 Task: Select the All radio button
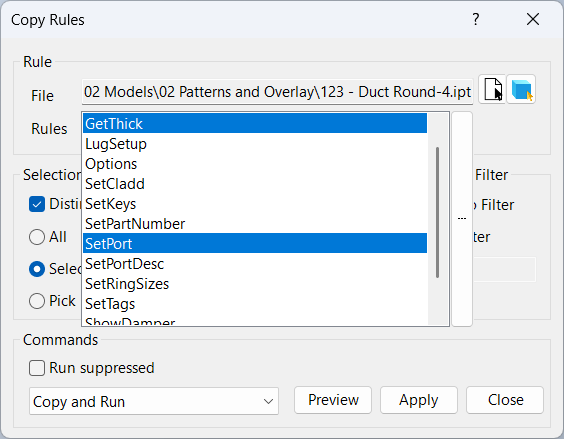37,237
